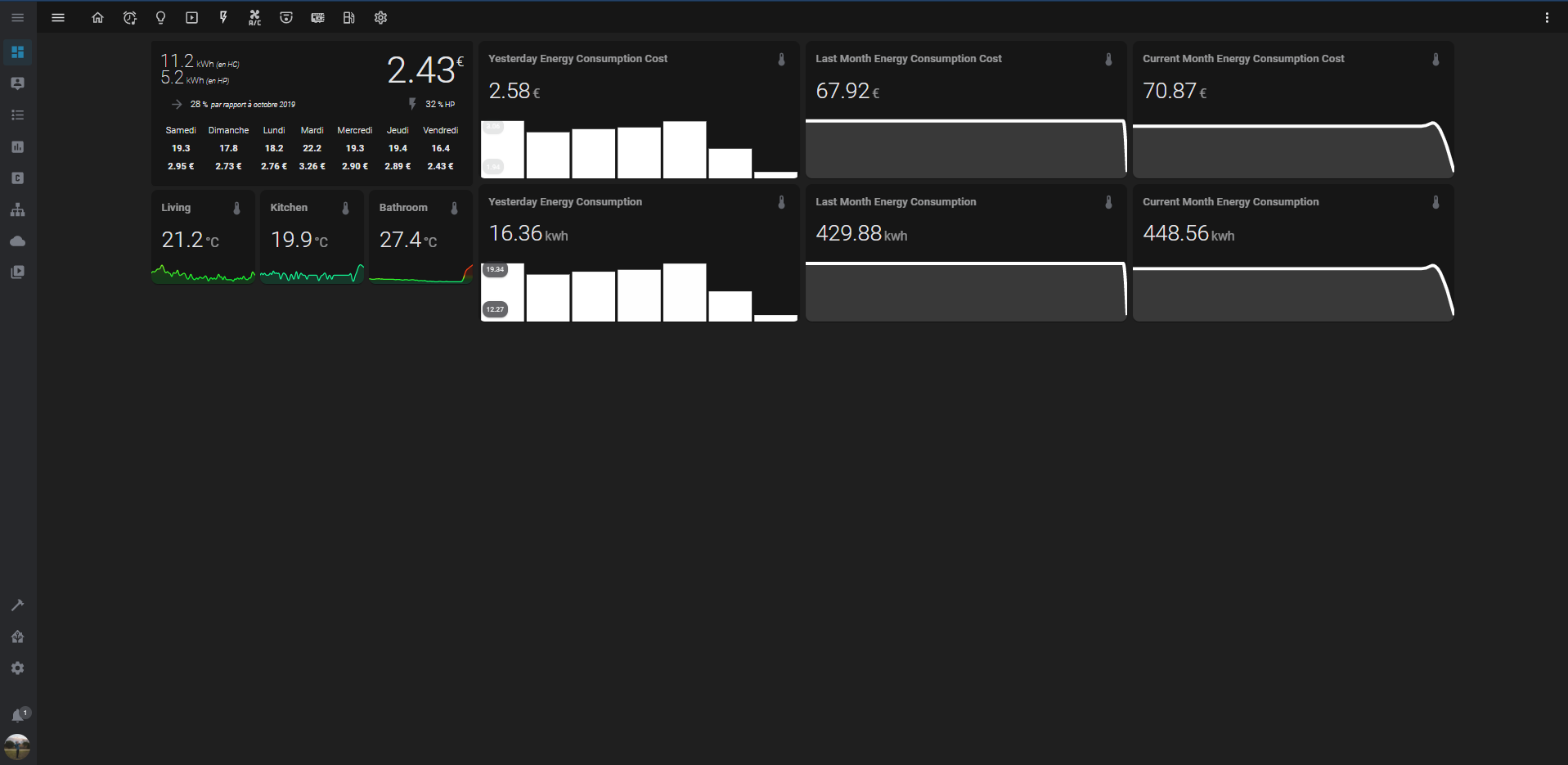Open Configuration gear in sidebar
1568x765 pixels.
(17, 668)
